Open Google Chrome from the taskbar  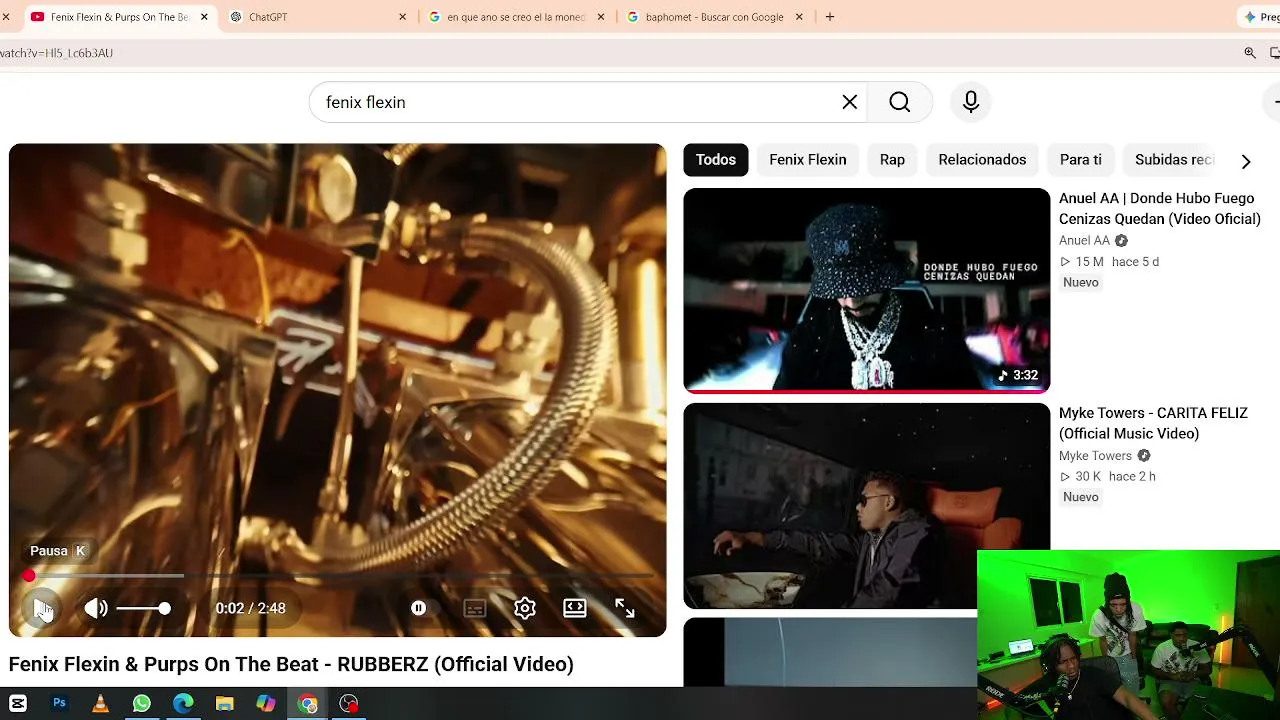click(308, 704)
